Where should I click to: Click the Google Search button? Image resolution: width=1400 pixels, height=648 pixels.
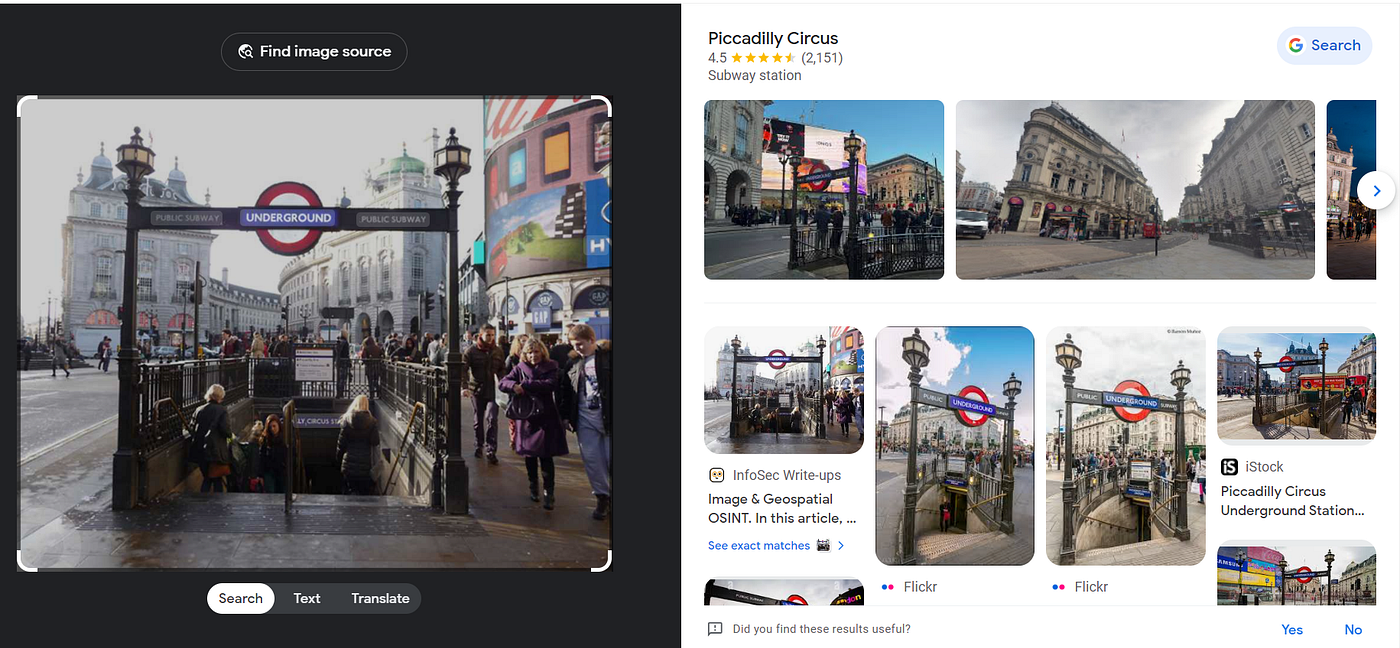tap(1324, 45)
